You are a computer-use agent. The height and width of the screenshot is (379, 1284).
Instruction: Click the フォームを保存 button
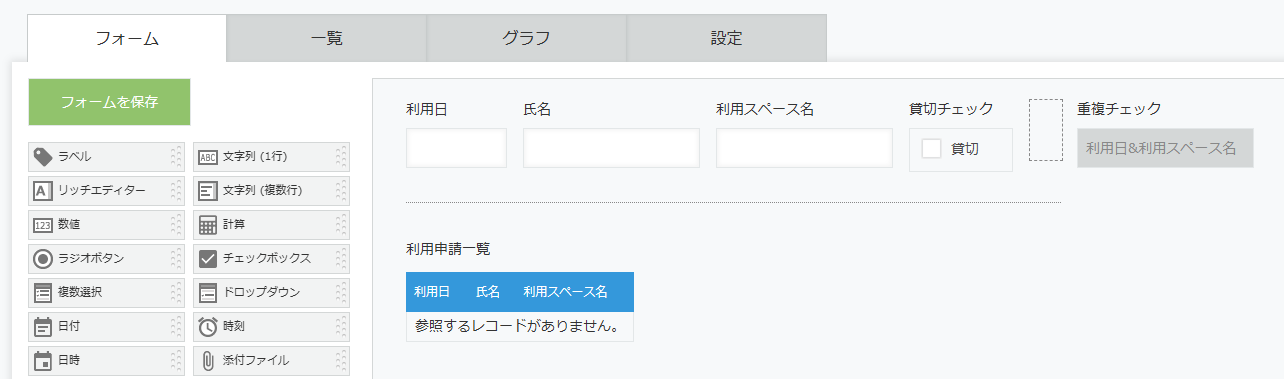[x=110, y=102]
